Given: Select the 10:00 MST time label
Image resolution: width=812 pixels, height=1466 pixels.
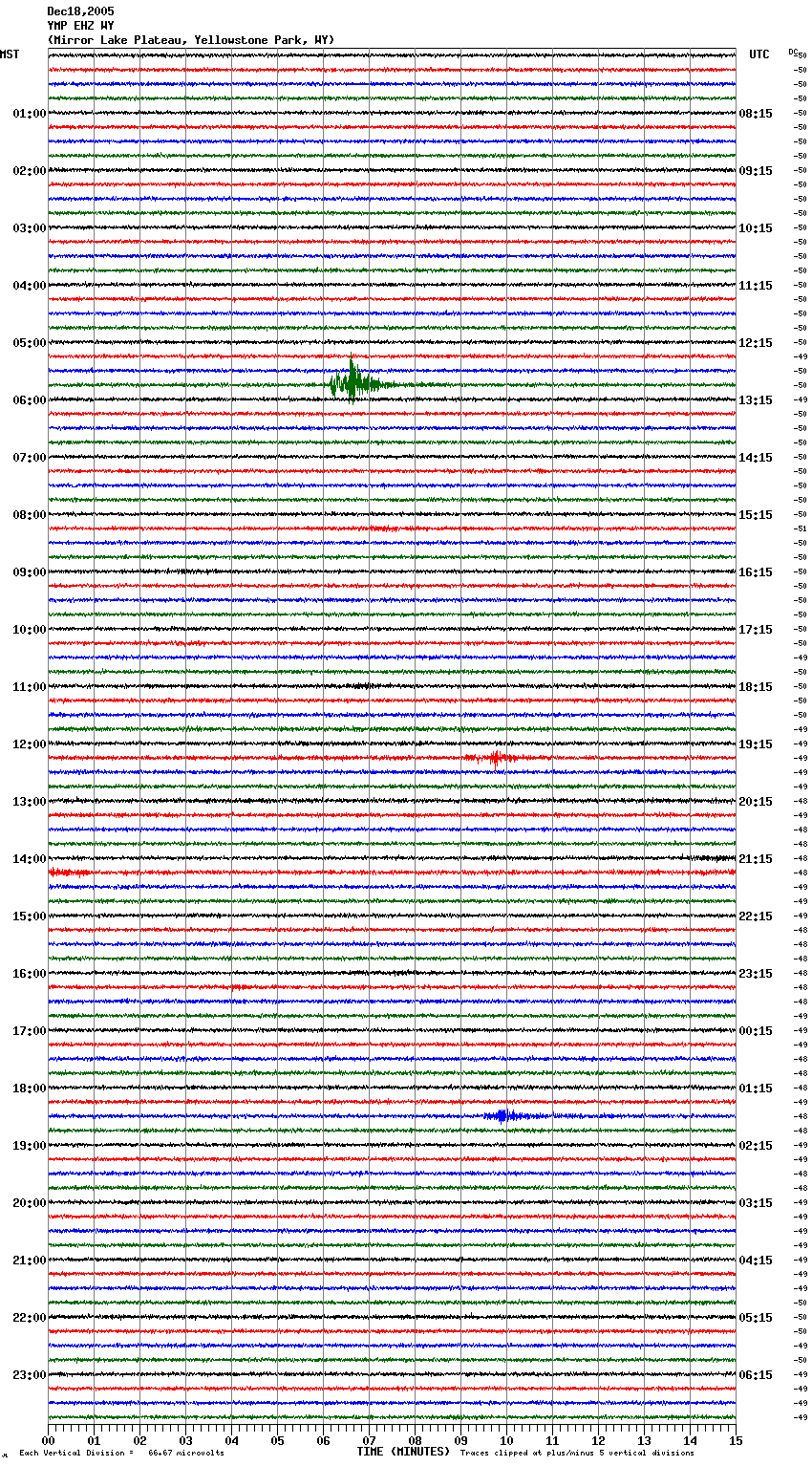Looking at the screenshot, I should (29, 630).
